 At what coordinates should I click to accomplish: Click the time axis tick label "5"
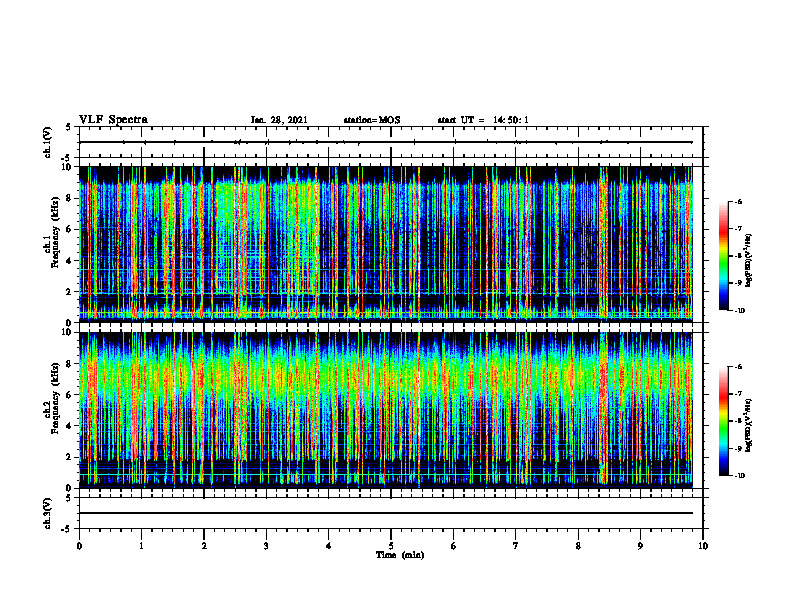391,546
